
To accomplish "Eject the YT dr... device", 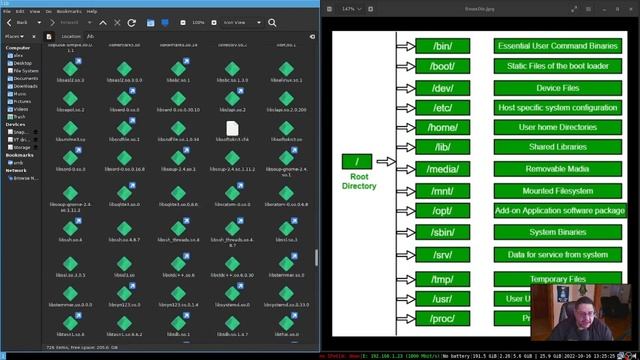I will pyautogui.click(x=36, y=140).
